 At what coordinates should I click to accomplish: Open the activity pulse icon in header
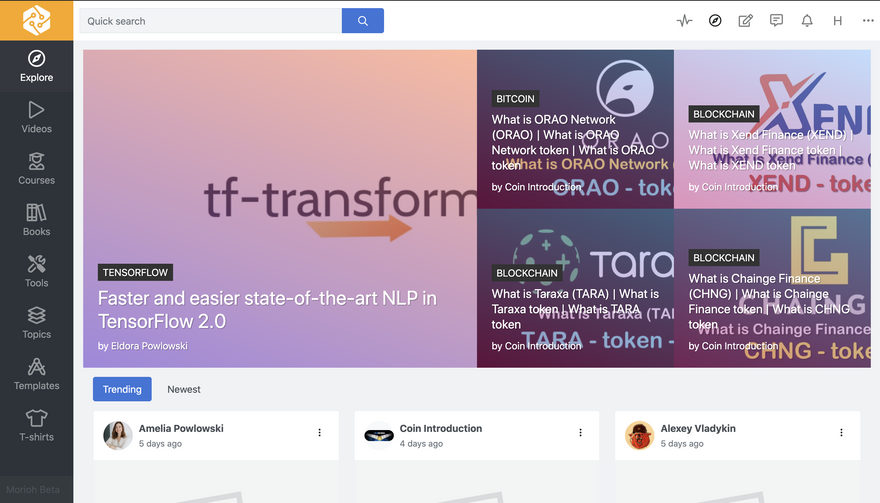(684, 21)
